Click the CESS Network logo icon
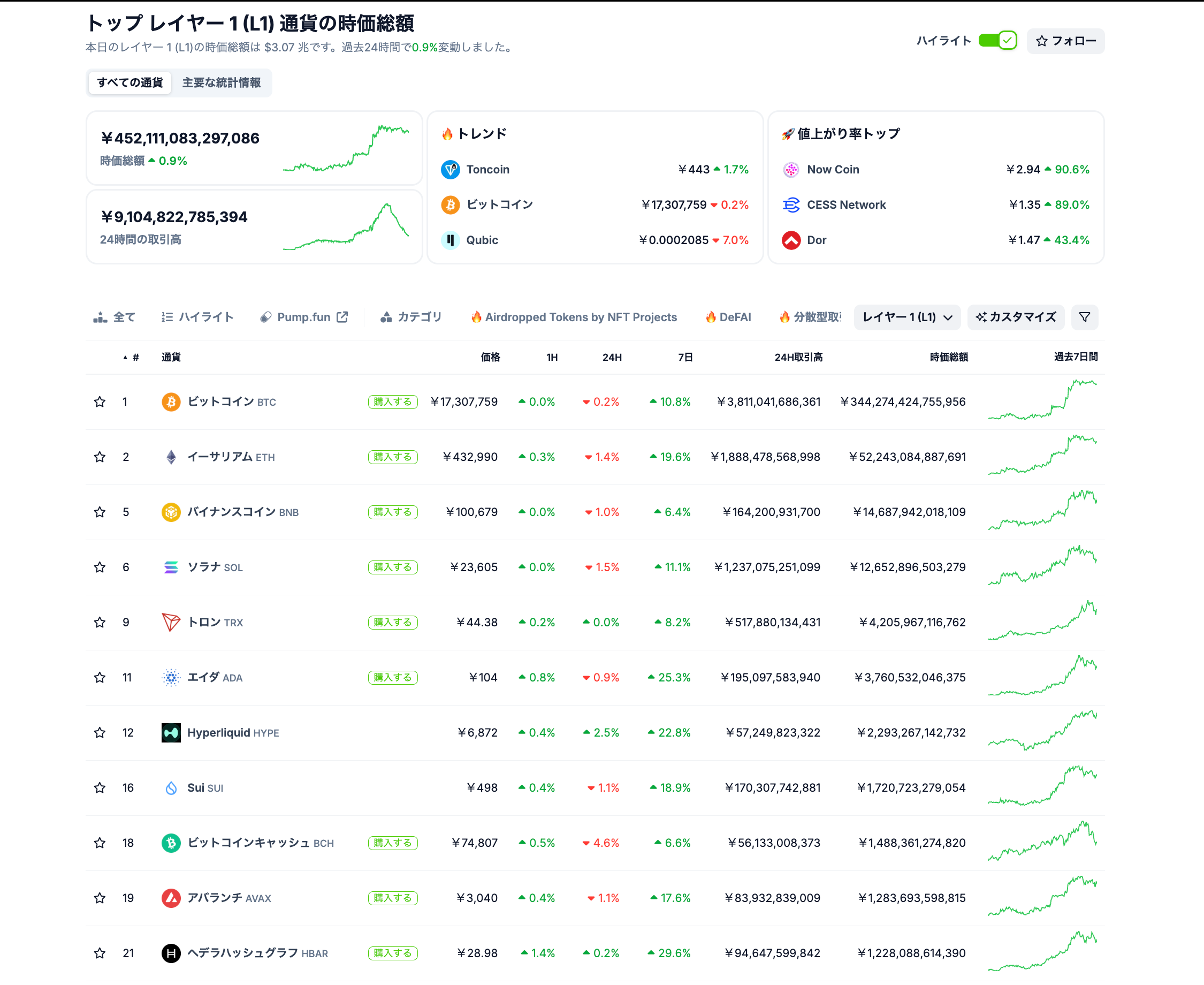1204x985 pixels. 790,205
